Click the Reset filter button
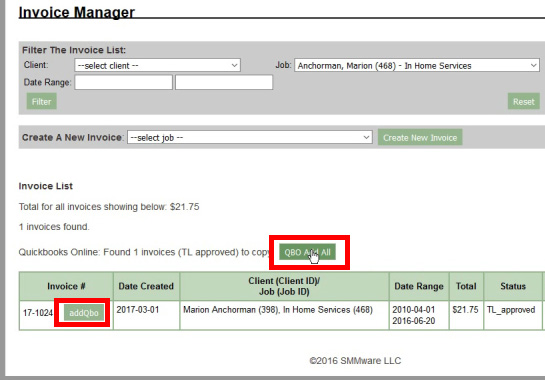Viewport: 545px width, 380px height. tap(523, 102)
